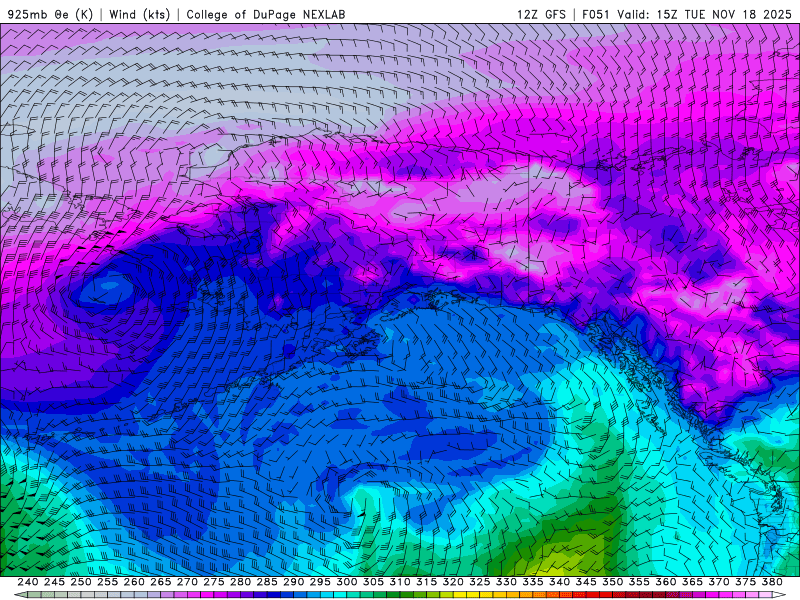Viewport: 800px width, 600px height.
Task: Click the 280 legend number
Action: tap(240, 582)
